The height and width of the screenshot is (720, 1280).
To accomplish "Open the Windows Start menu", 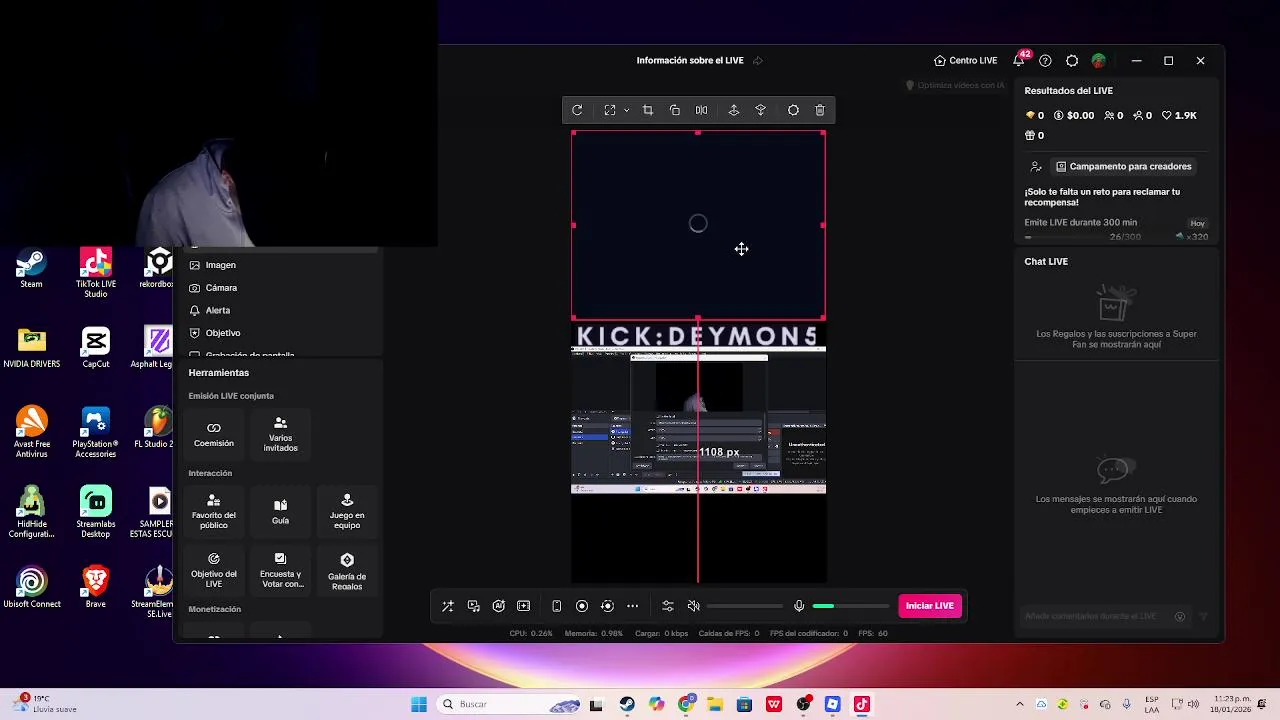I will click(x=419, y=704).
